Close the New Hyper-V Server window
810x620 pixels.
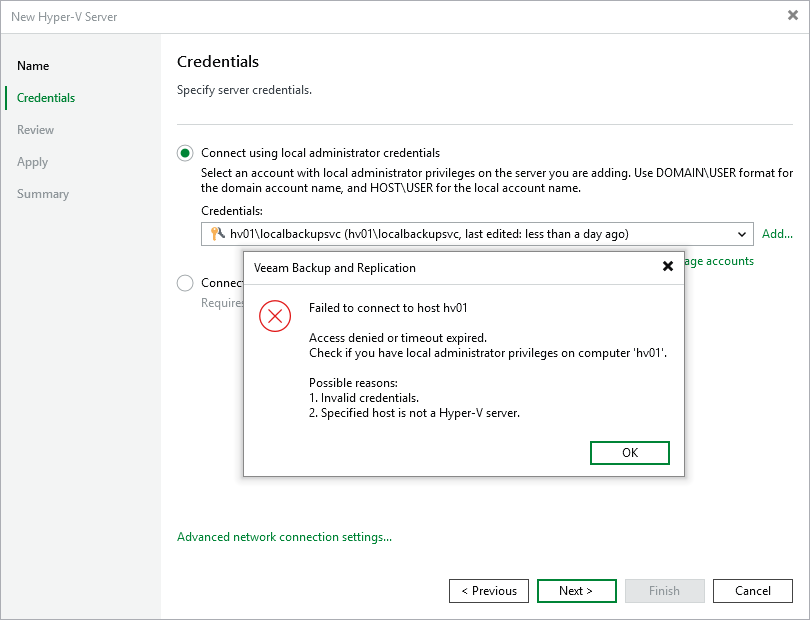point(791,15)
